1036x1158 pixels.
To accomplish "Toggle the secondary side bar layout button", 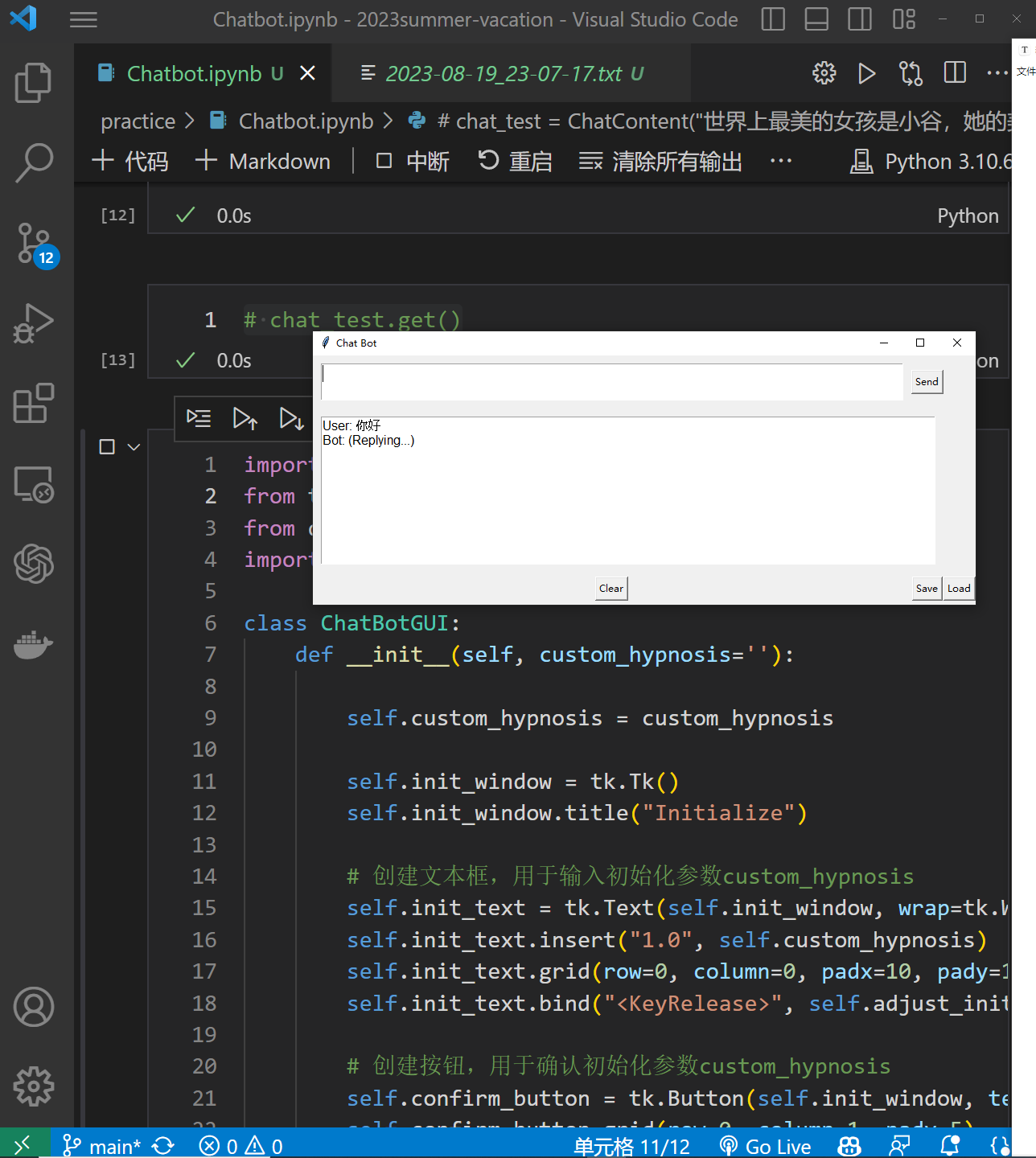I will (860, 19).
